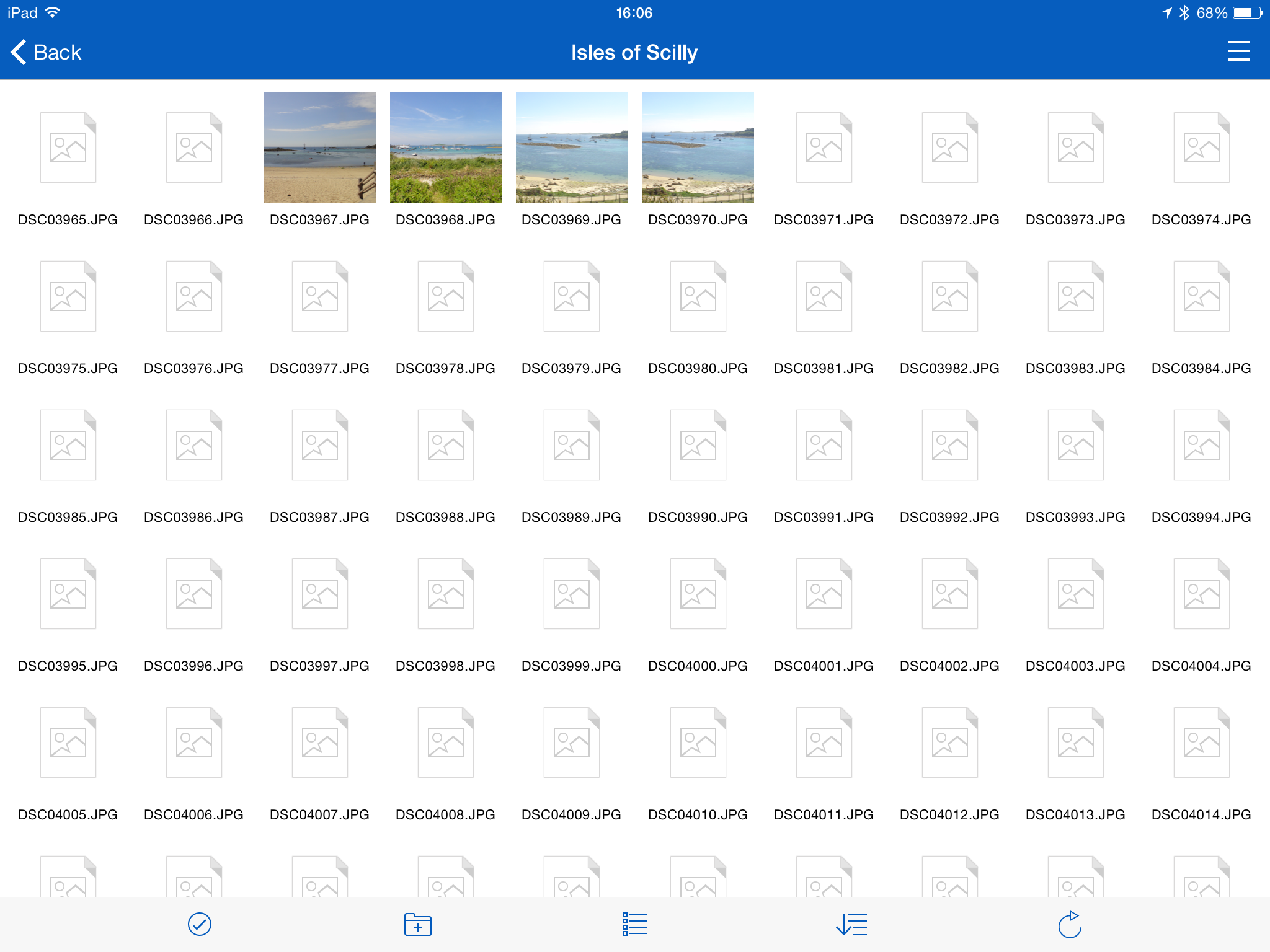
Task: Click the file name DSC03991.JPG
Action: [x=824, y=517]
